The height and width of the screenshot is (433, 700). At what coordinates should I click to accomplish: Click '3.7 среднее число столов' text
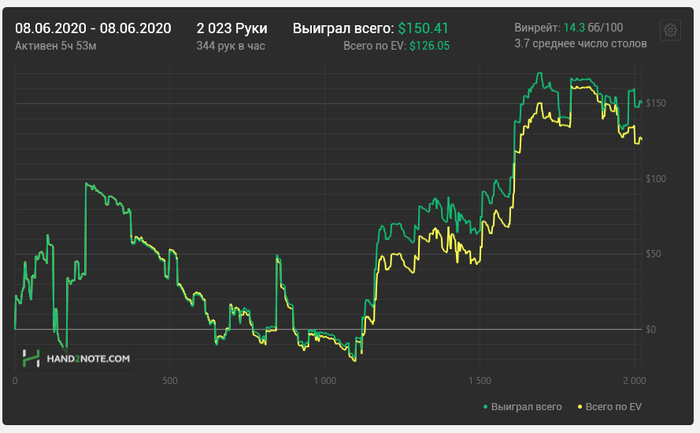click(x=580, y=44)
